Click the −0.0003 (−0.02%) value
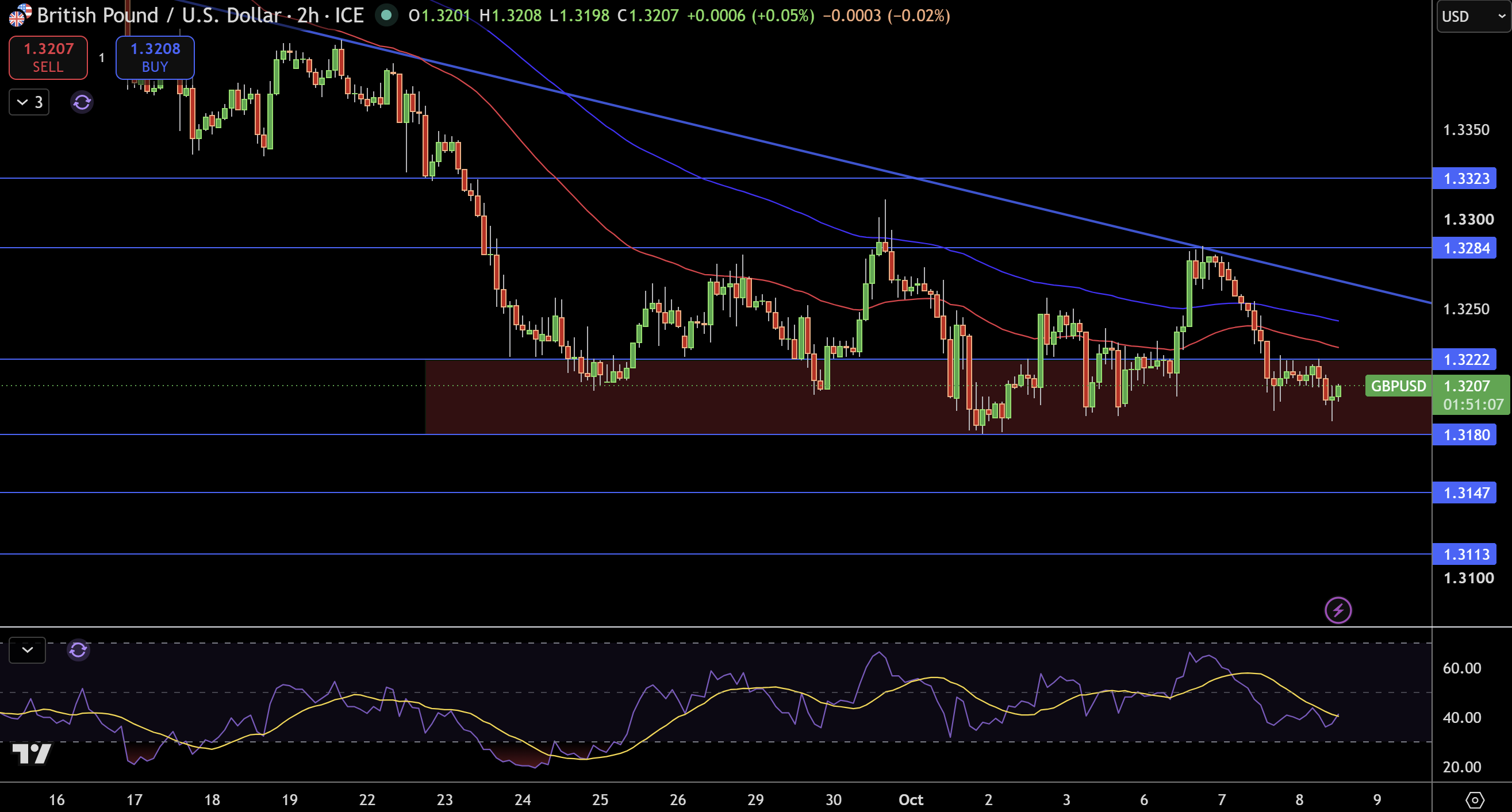Image resolution: width=1512 pixels, height=812 pixels. click(x=887, y=16)
